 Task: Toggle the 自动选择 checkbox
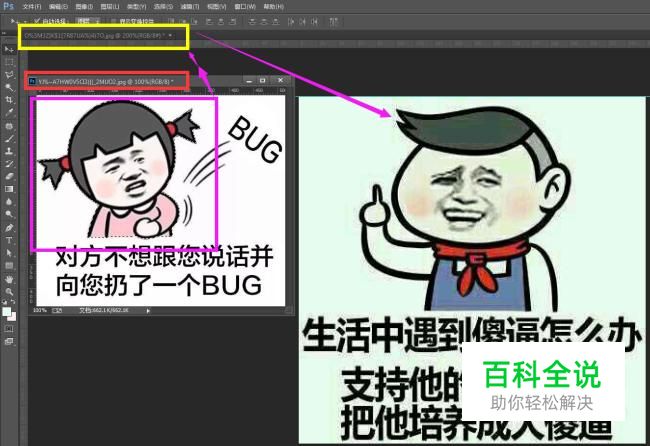click(x=37, y=21)
